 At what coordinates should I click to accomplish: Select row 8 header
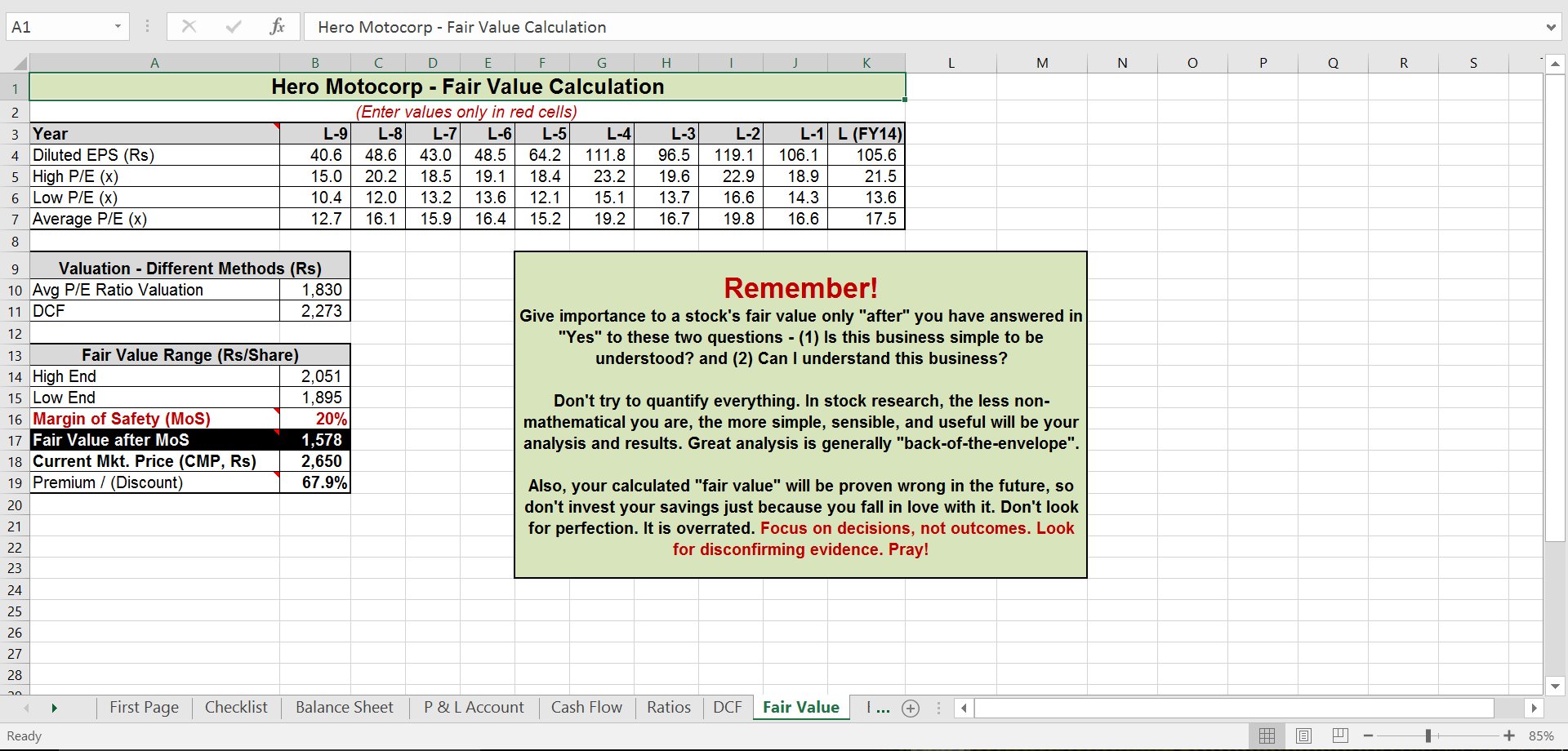15,242
